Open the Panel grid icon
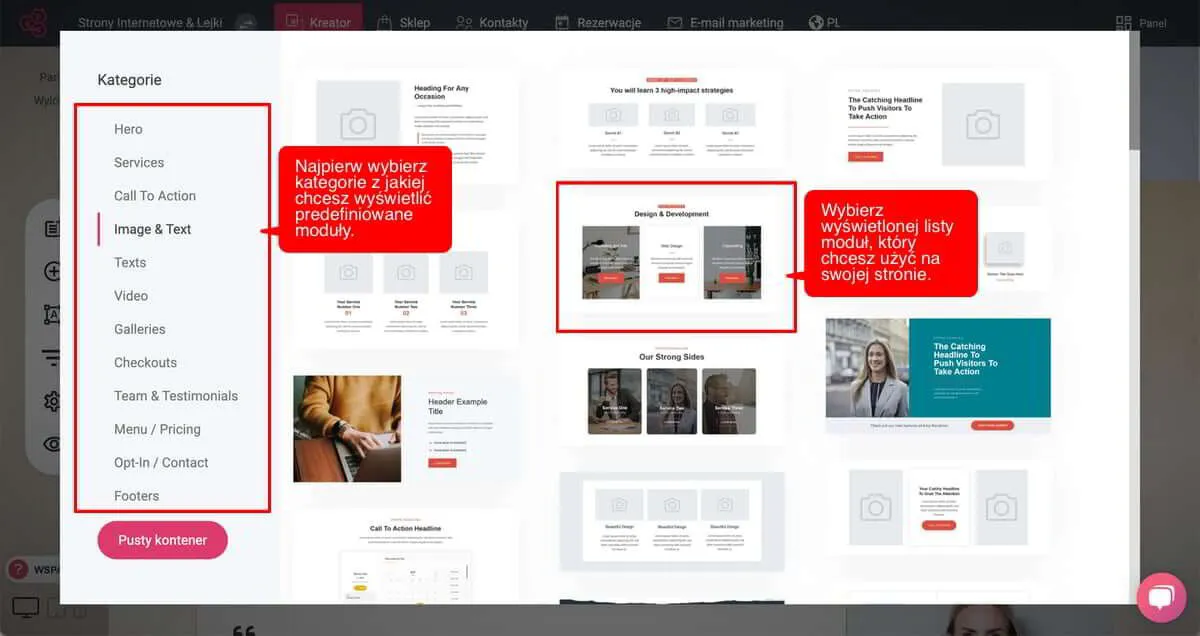Screen dimensions: 1200x636 pyautogui.click(x=1124, y=23)
